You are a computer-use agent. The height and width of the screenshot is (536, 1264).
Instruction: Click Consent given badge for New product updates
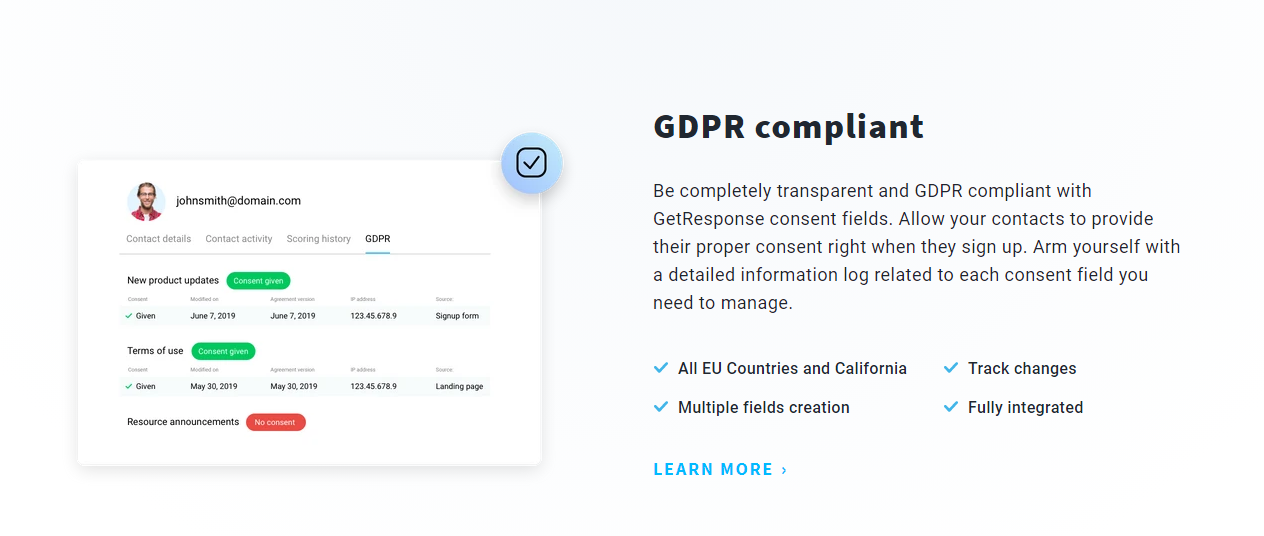tap(258, 281)
